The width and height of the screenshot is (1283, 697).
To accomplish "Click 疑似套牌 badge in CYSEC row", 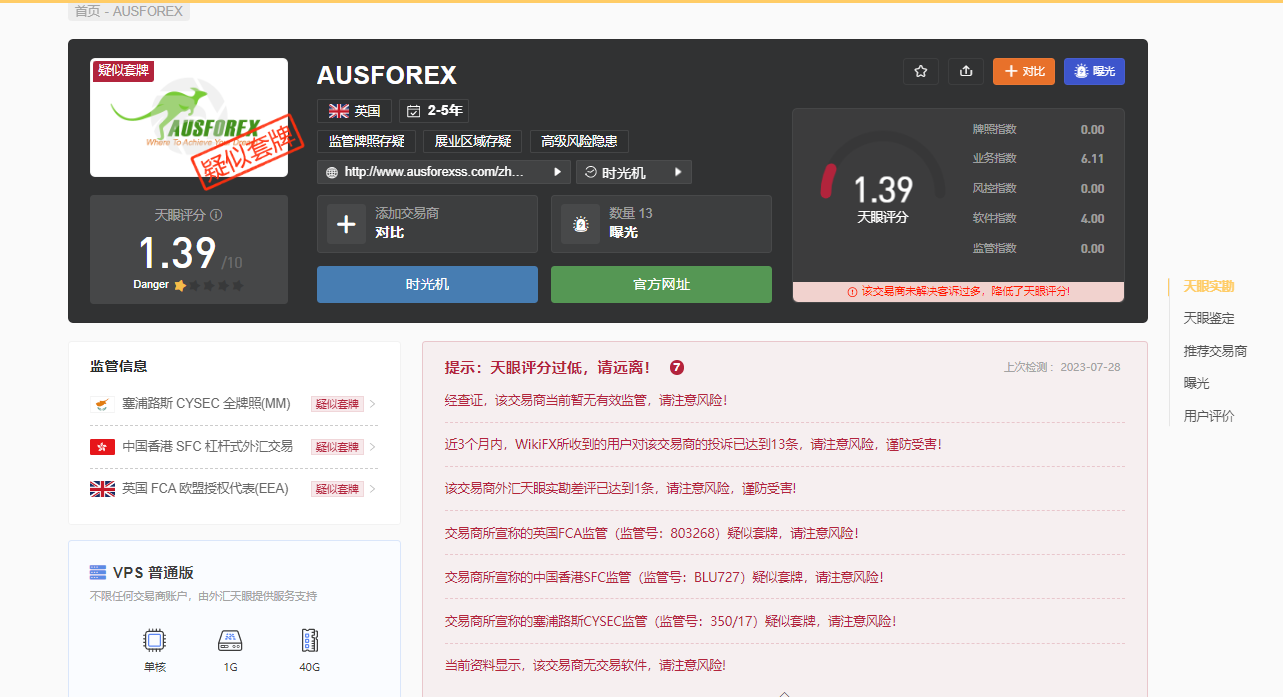I will click(337, 404).
